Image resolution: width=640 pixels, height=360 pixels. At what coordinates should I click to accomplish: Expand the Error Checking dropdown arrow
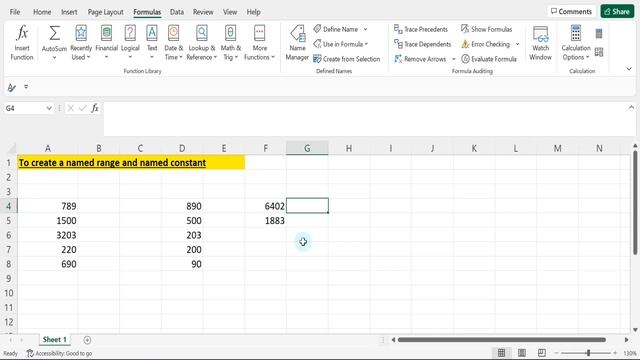tap(517, 44)
